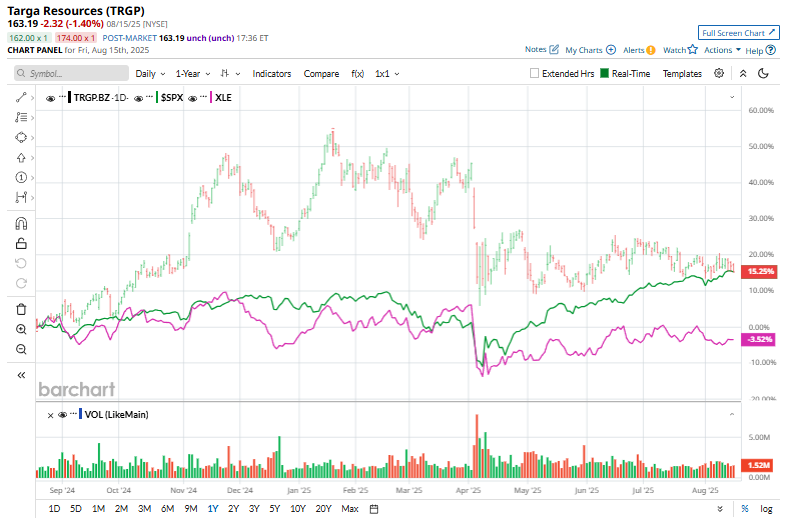Screen dimensions: 785x525
Task: Open VOL study options dots
Action: point(74,413)
